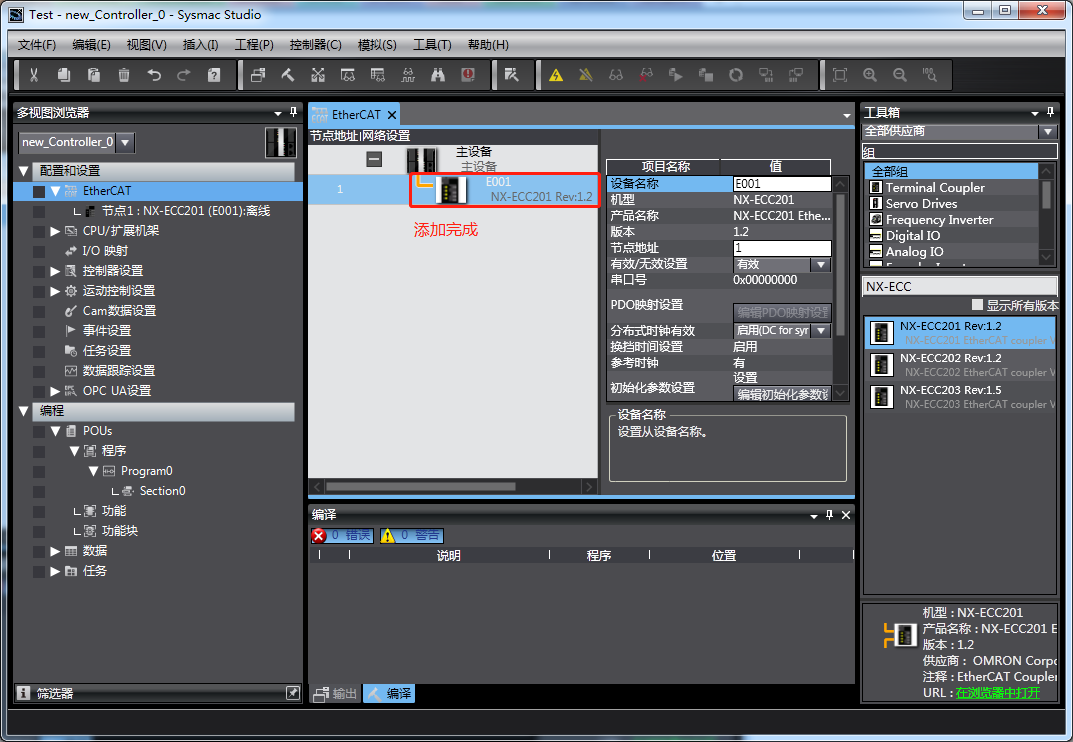Image resolution: width=1073 pixels, height=742 pixels.
Task: Open the 全部供应商 vendor dropdown
Action: point(1047,131)
